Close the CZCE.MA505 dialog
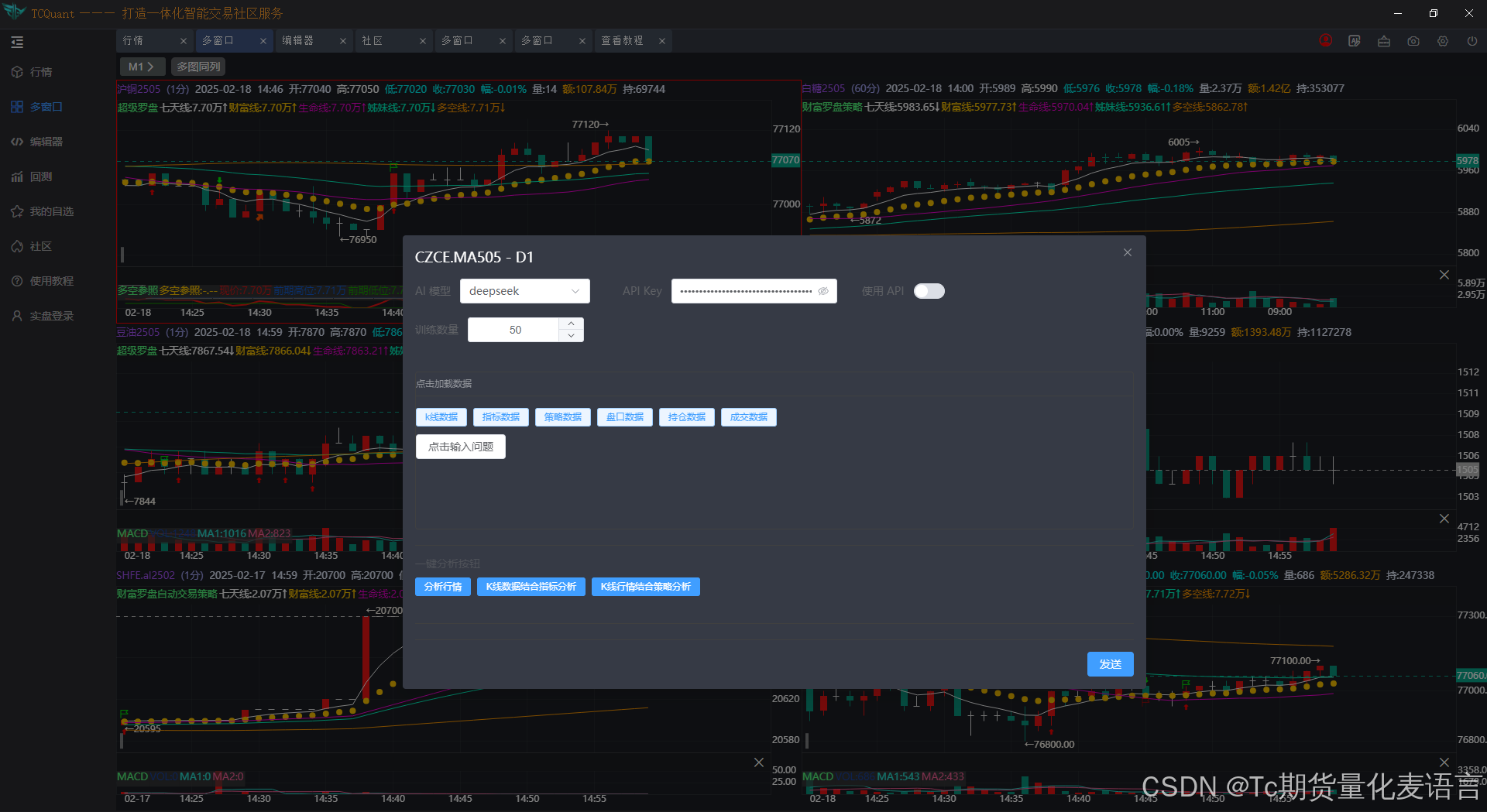This screenshot has width=1487, height=812. 1128,252
